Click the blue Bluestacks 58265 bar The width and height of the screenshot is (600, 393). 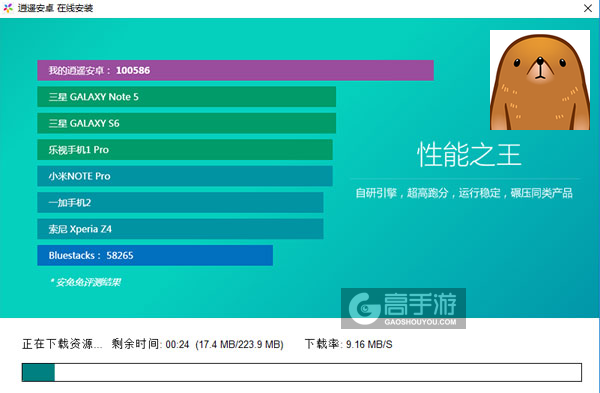[x=155, y=255]
